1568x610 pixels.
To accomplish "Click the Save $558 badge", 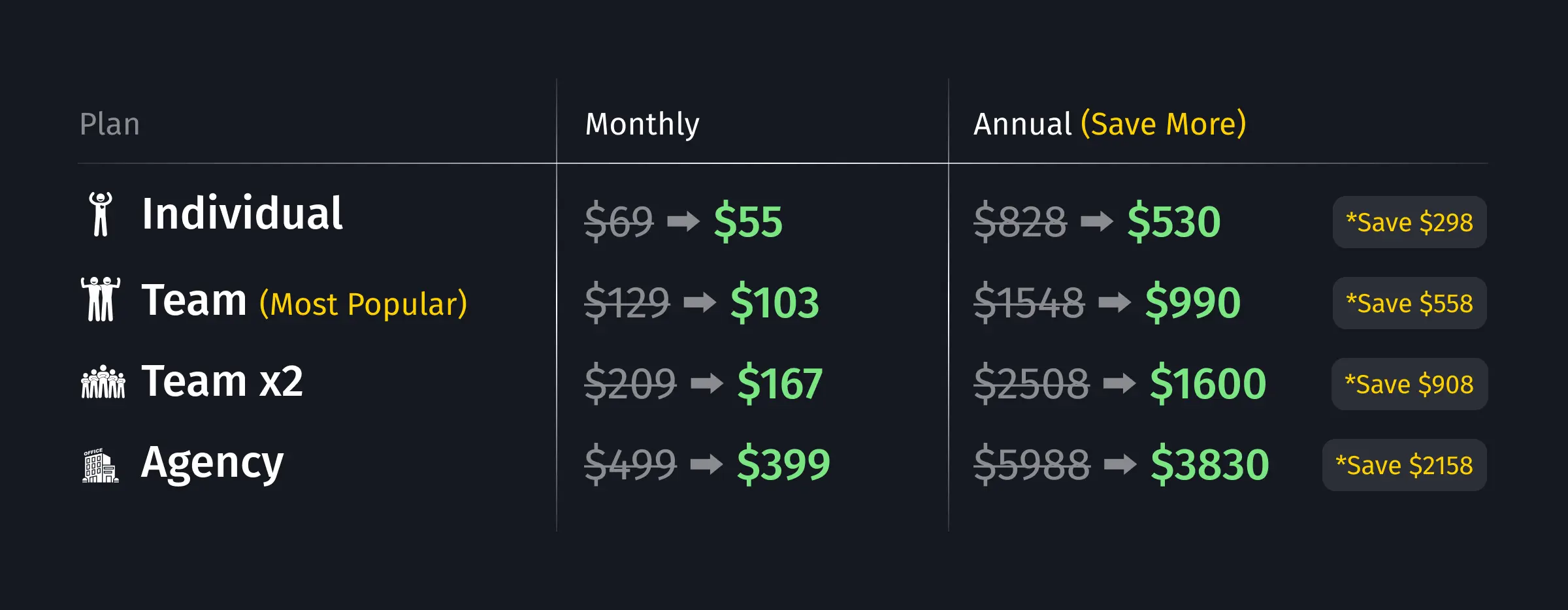I will pos(1409,304).
